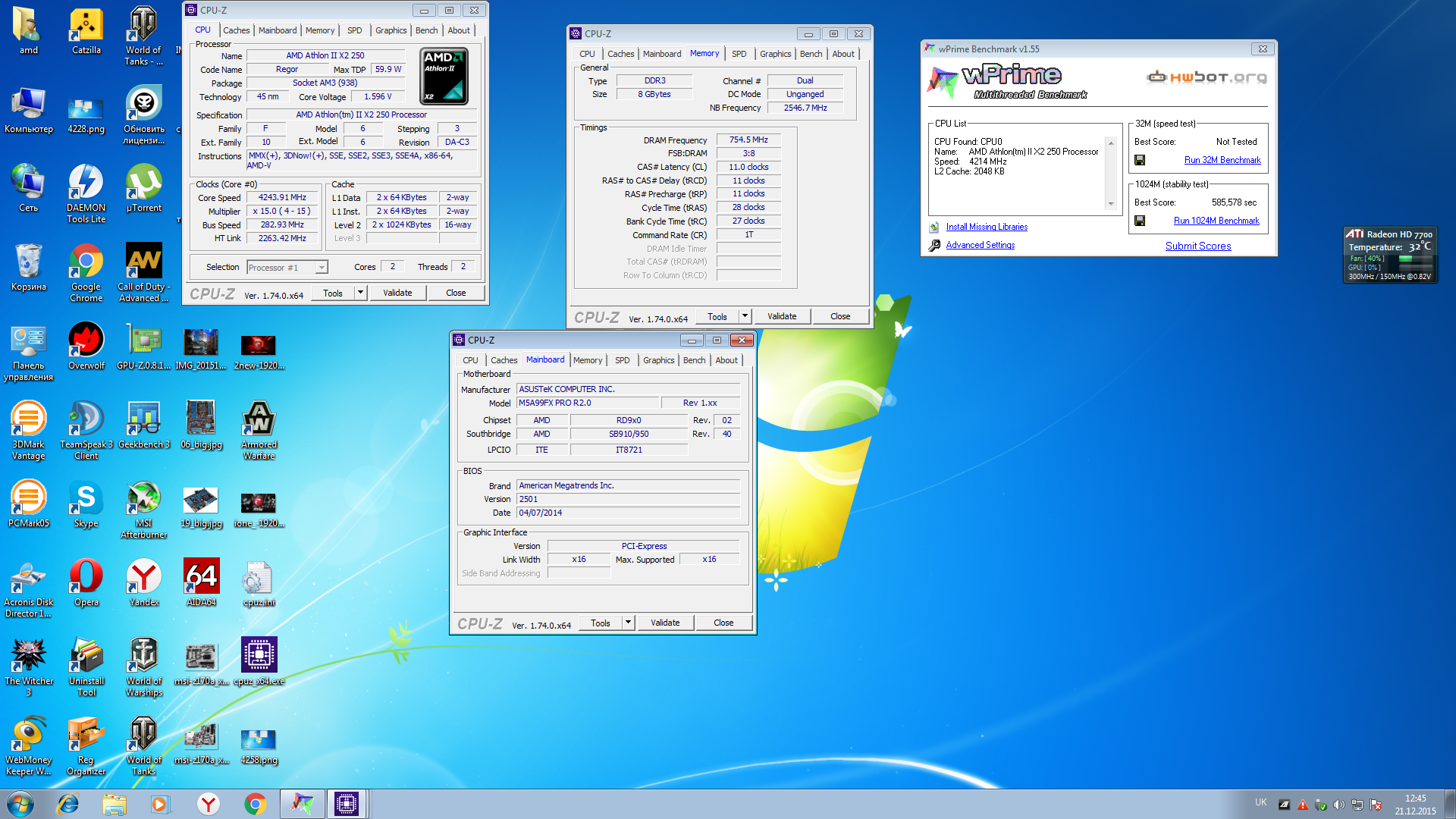Image resolution: width=1456 pixels, height=819 pixels.
Task: Open cpuz_x64.exe desktop icon
Action: (x=259, y=662)
